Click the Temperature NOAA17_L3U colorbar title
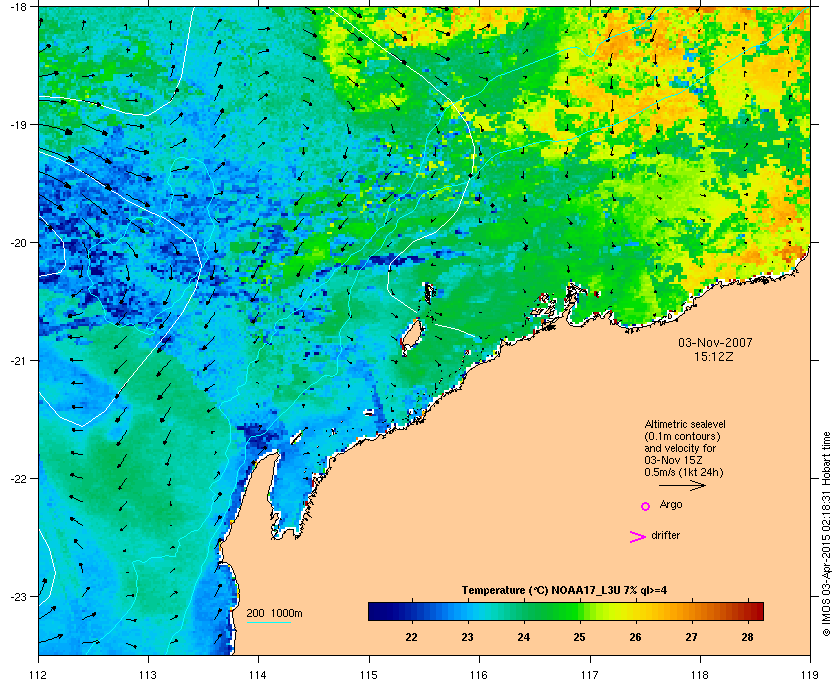Image resolution: width=840 pixels, height=680 pixels. pos(564,591)
